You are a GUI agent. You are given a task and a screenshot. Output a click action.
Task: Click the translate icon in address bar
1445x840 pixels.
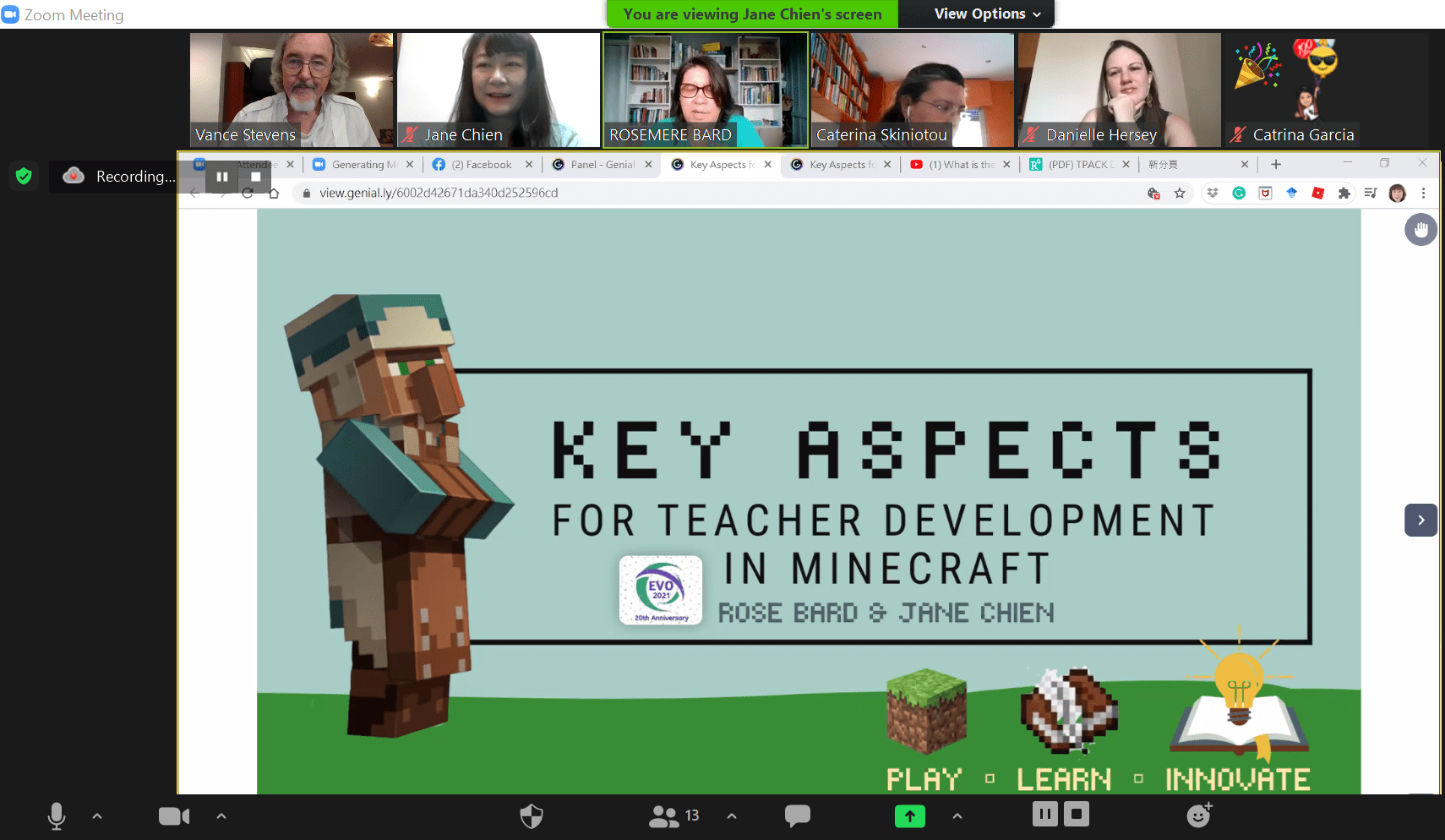coord(1153,194)
